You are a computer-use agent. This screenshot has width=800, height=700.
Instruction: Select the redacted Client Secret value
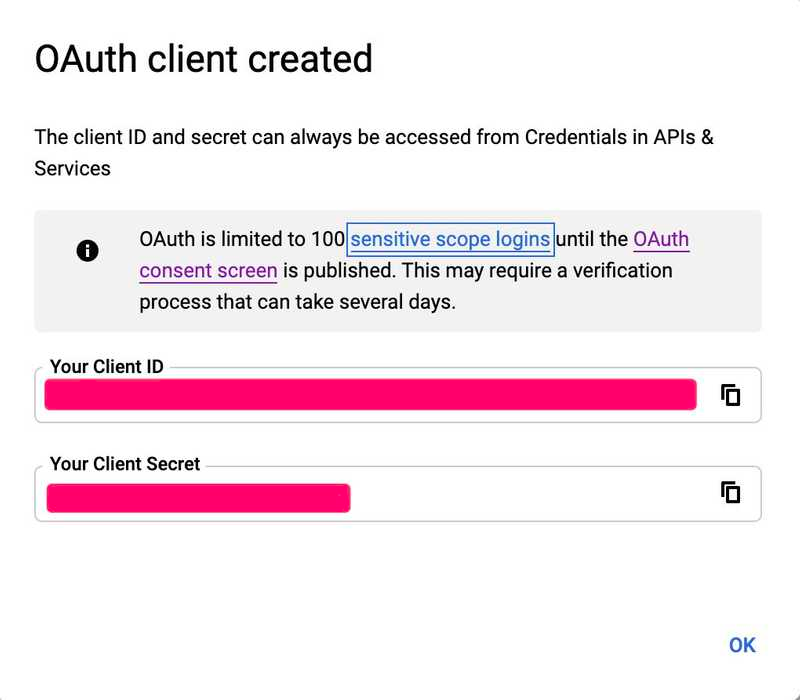tap(198, 498)
